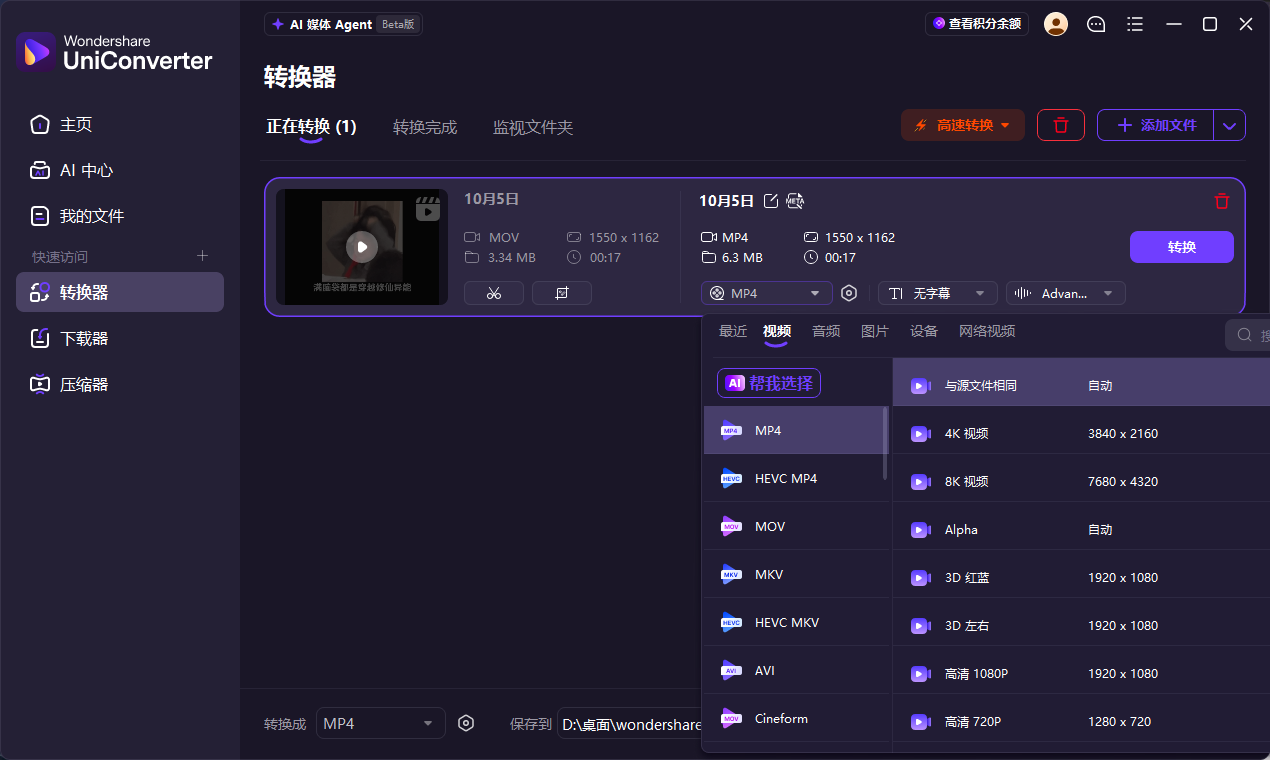The width and height of the screenshot is (1270, 760).
Task: Play the 10月5日 video thumbnail
Action: [x=362, y=247]
